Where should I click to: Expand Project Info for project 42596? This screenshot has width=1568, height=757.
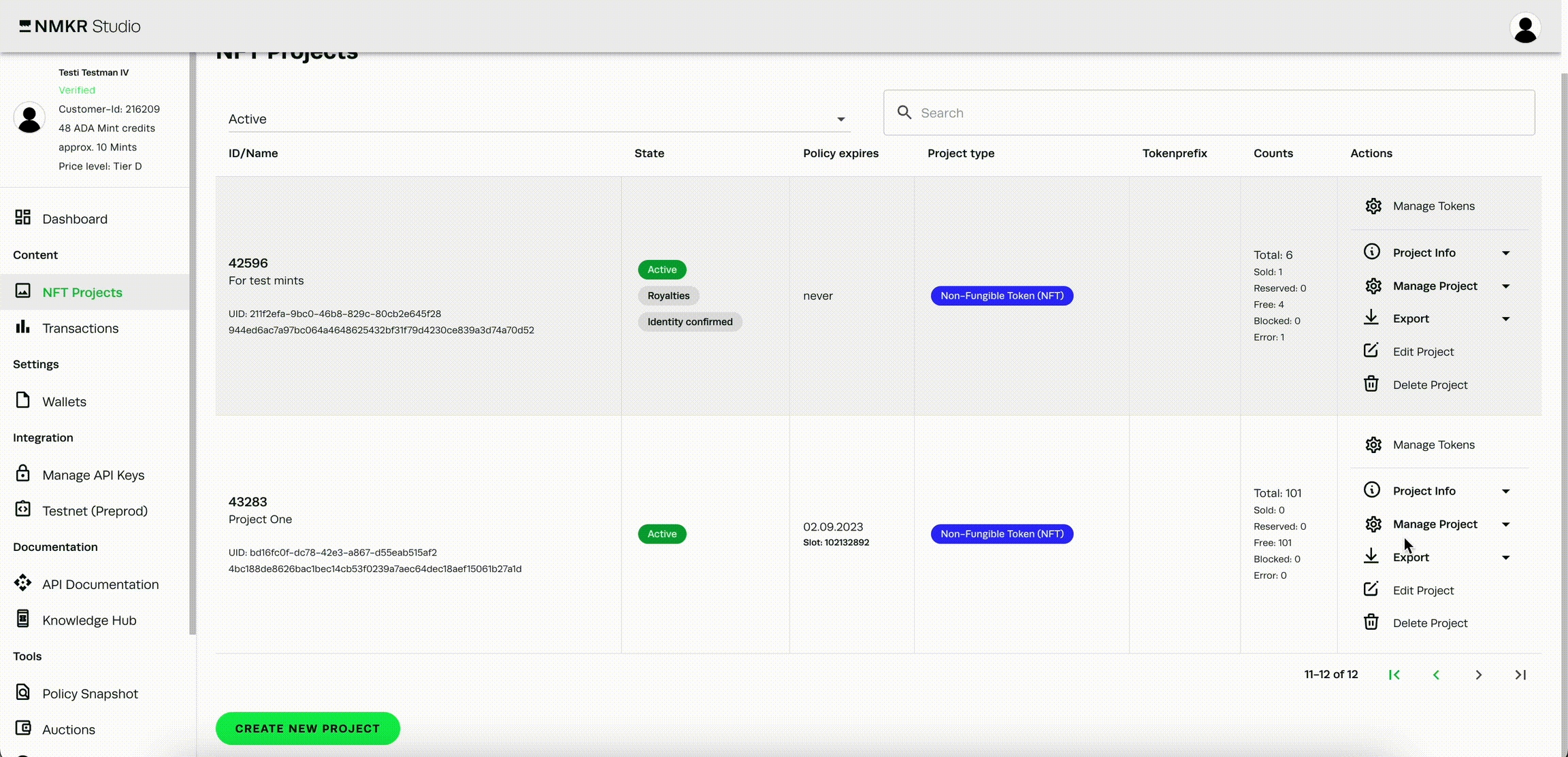[x=1505, y=253]
